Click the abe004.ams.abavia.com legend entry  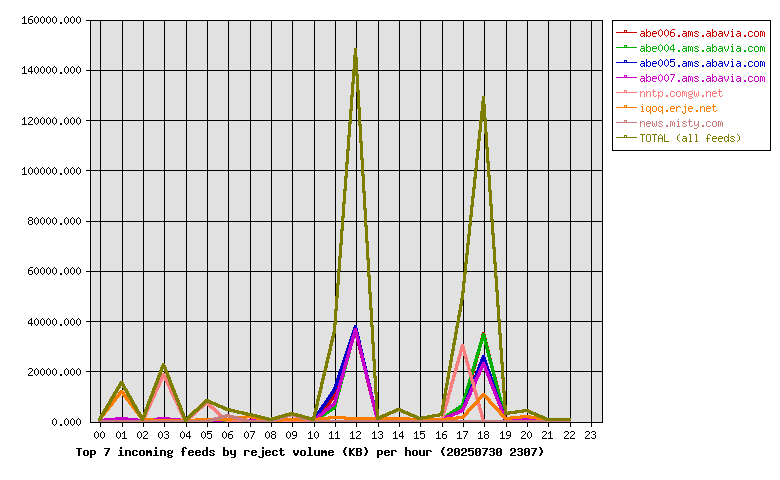[690, 48]
